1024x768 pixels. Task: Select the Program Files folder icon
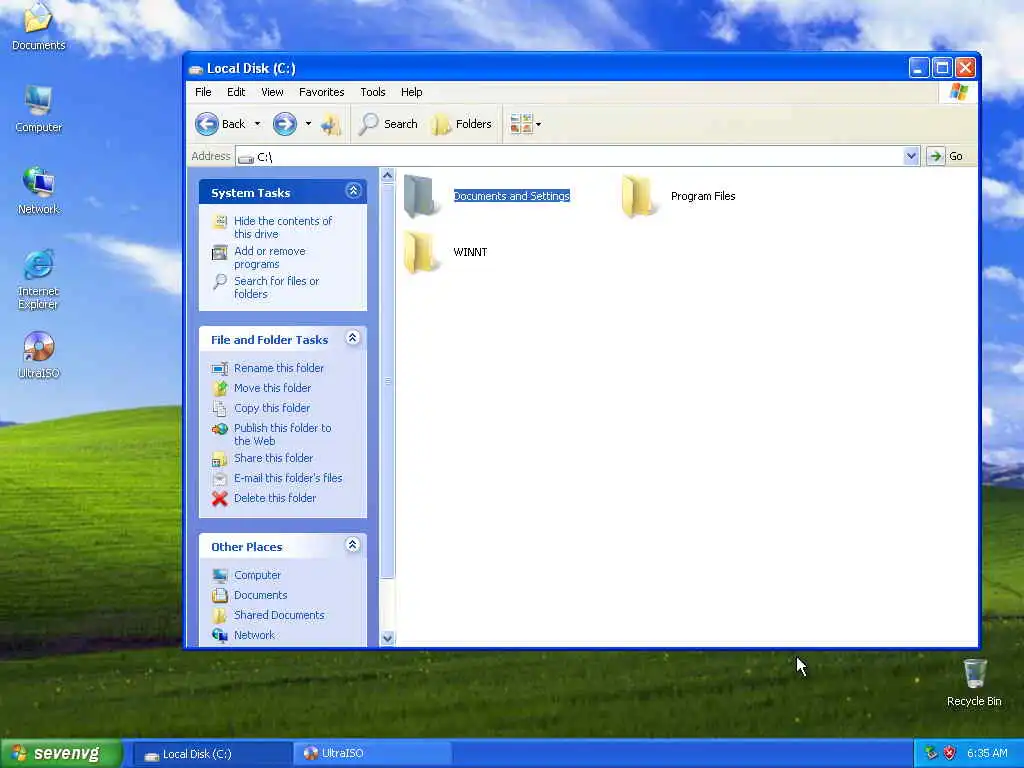[637, 196]
